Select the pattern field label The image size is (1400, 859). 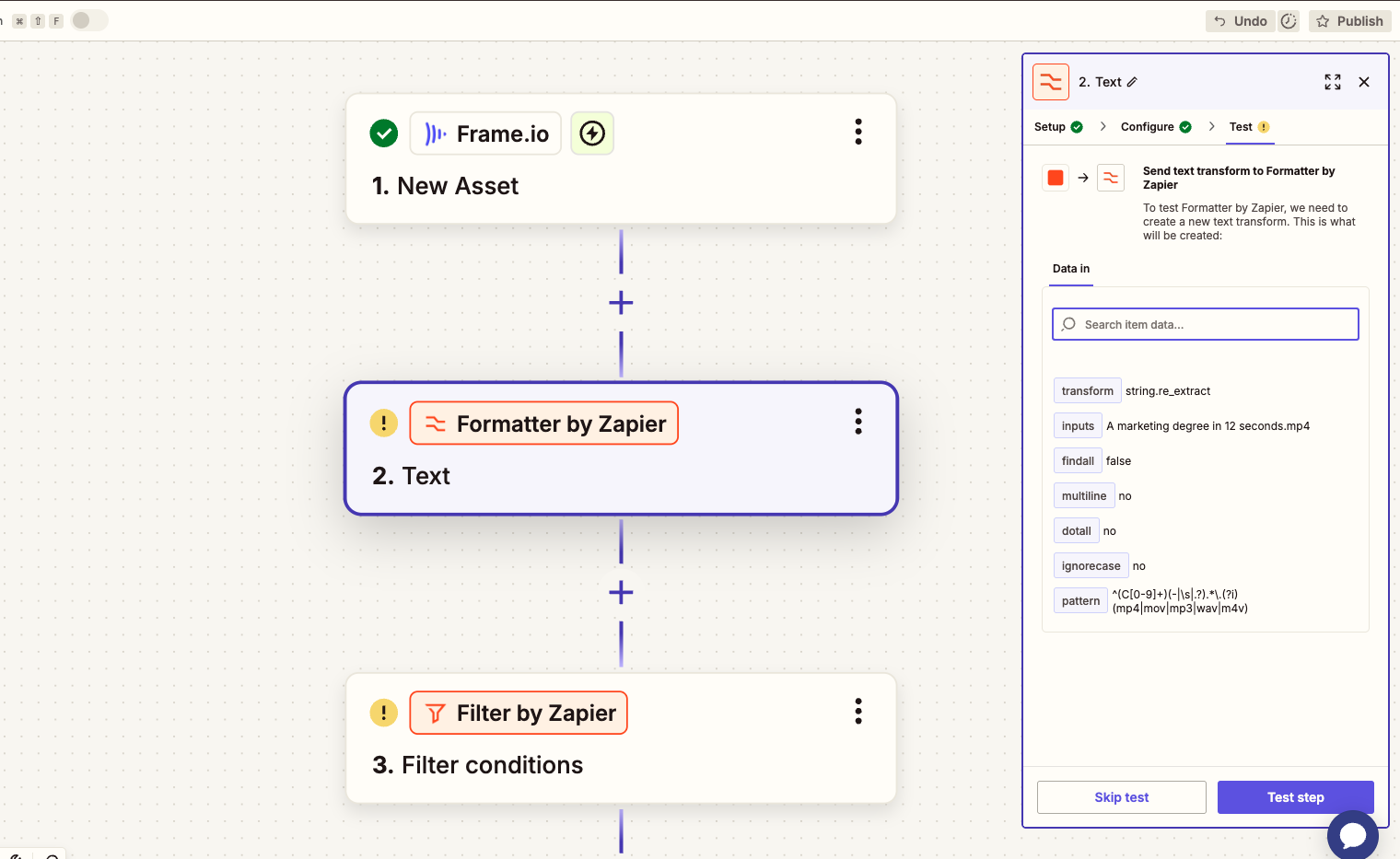[1080, 601]
